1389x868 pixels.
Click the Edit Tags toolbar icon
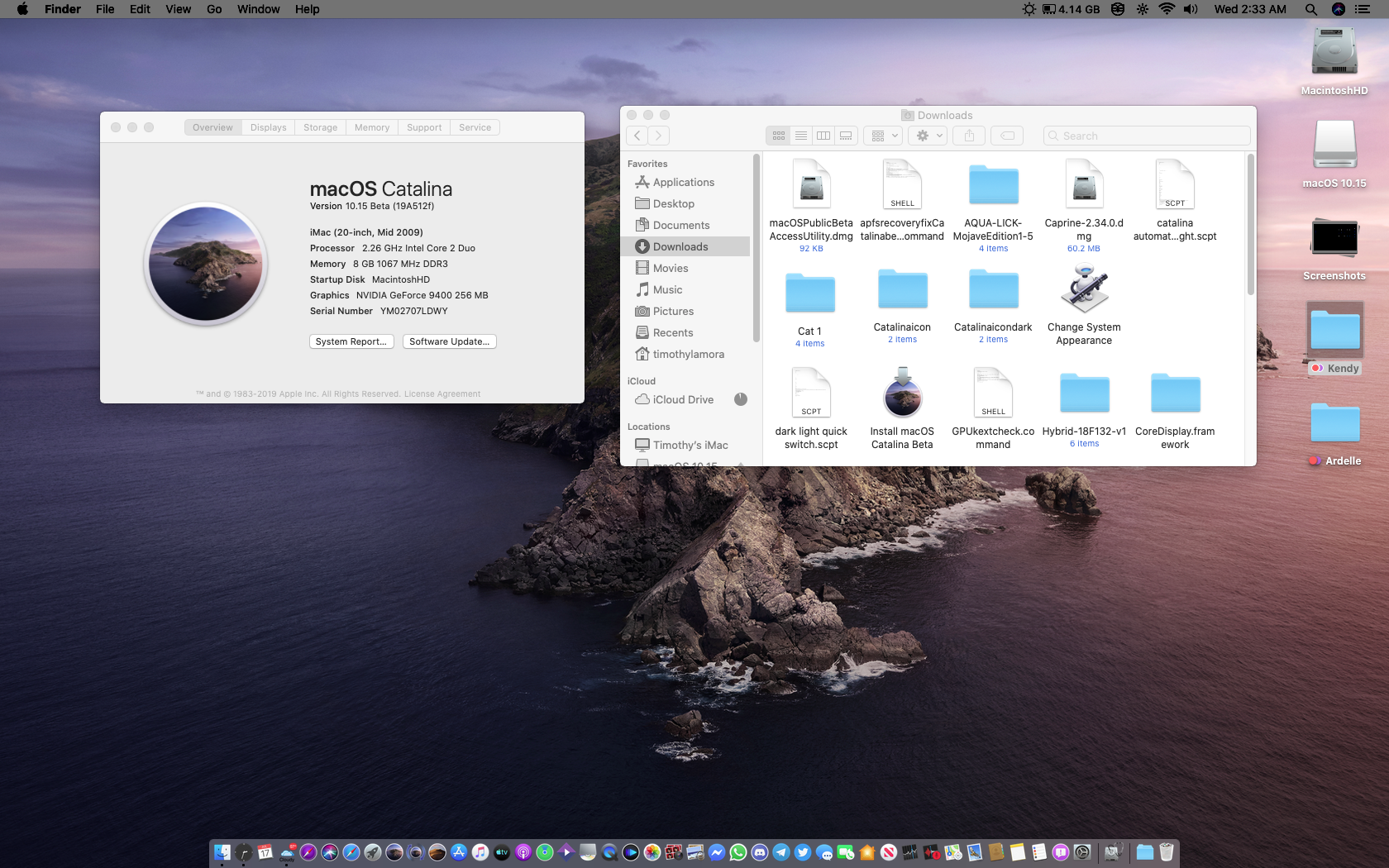click(1007, 136)
